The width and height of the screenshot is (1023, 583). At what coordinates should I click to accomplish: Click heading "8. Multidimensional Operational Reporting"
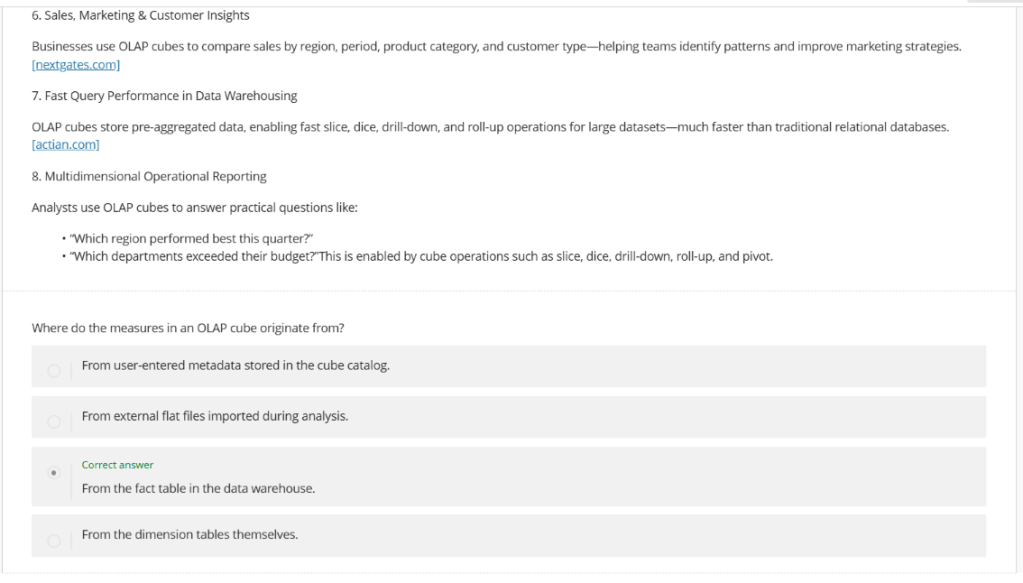pos(148,176)
